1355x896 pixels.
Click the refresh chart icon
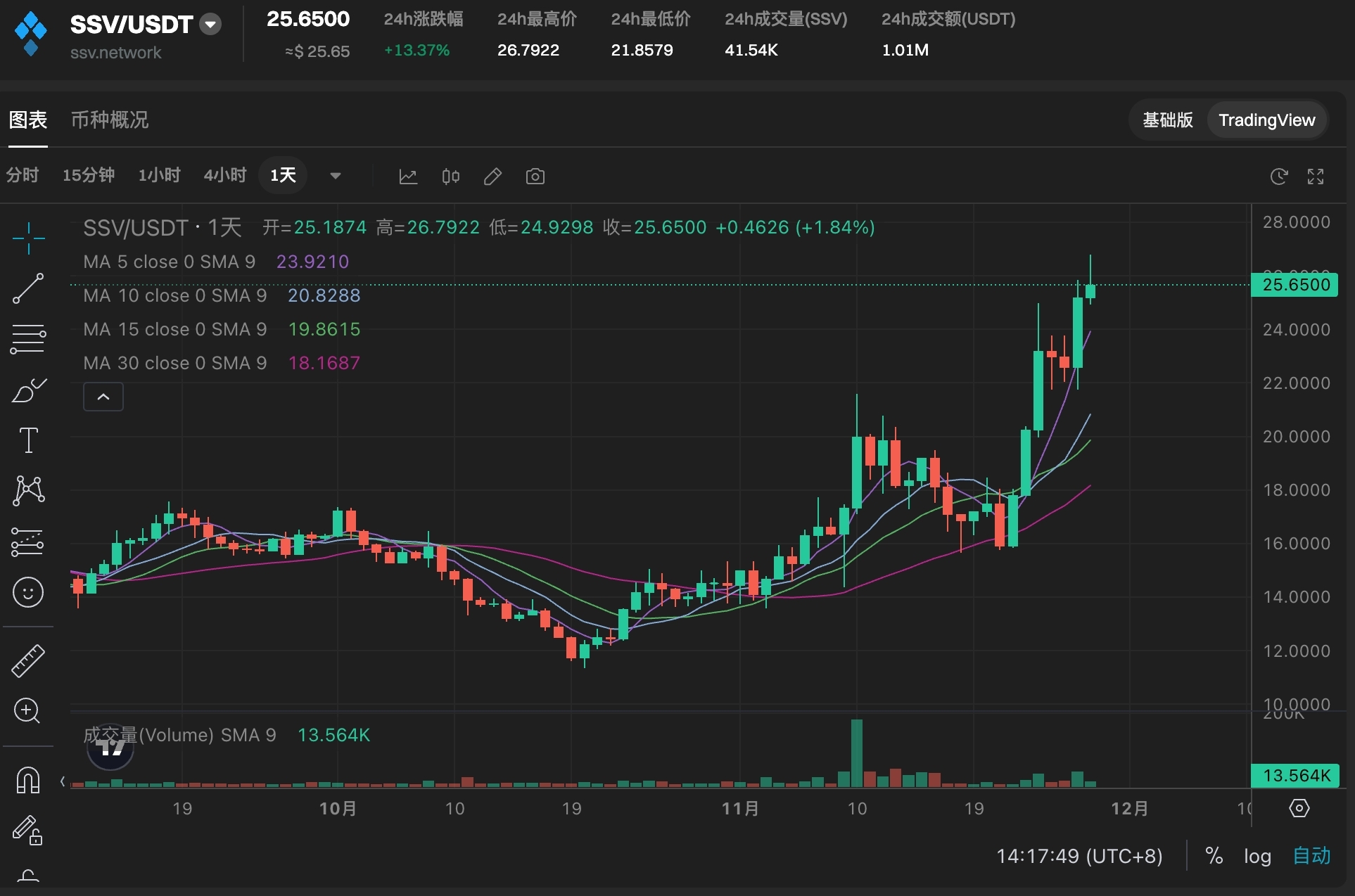point(1279,177)
